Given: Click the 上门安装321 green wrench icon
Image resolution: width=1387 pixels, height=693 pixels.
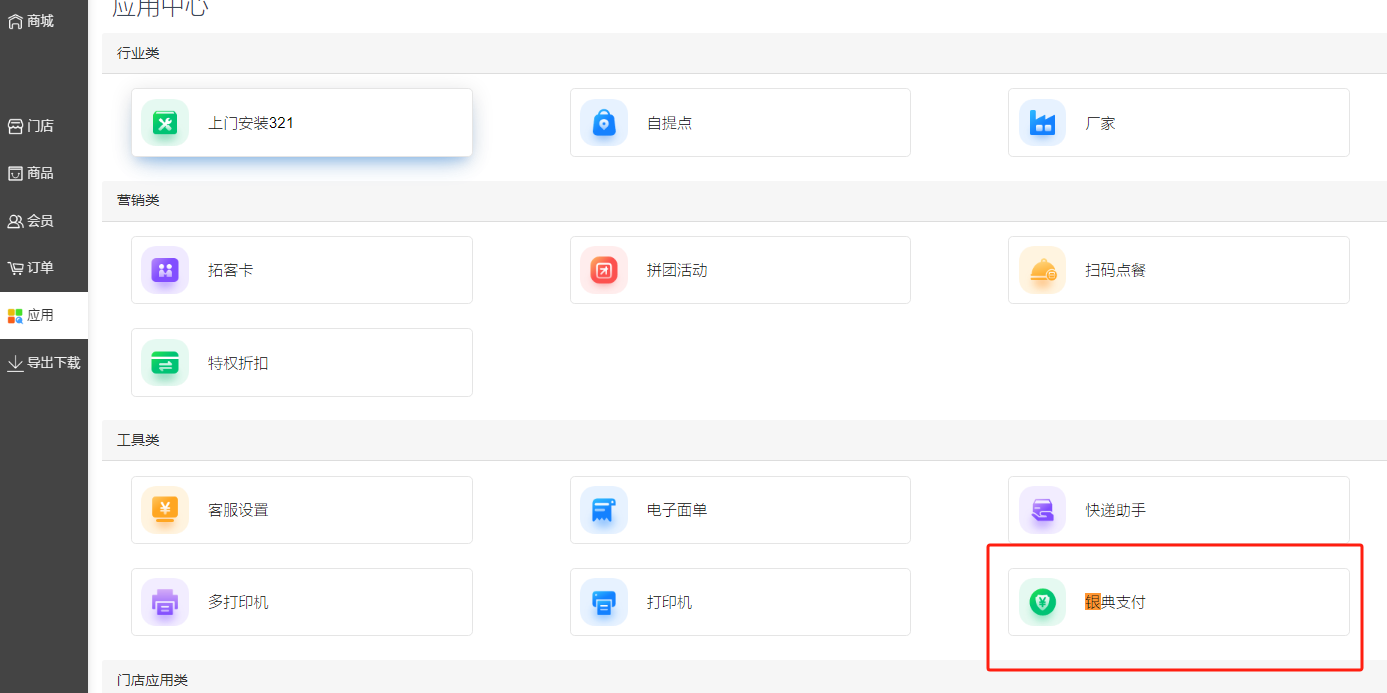Looking at the screenshot, I should click(165, 123).
